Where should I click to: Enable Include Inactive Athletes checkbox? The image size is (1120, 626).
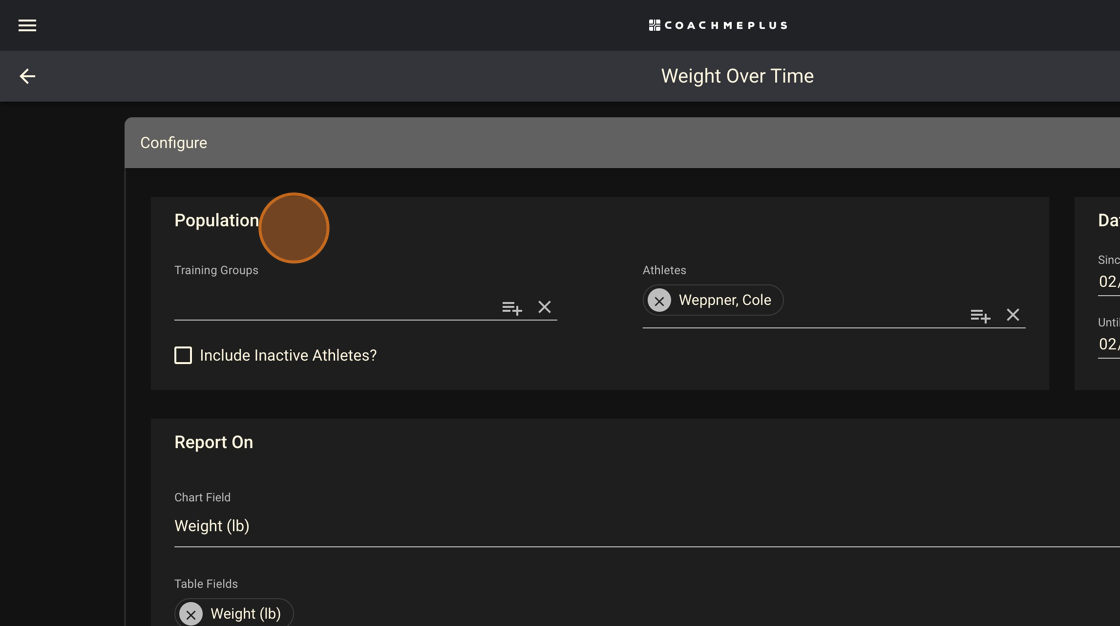(183, 355)
